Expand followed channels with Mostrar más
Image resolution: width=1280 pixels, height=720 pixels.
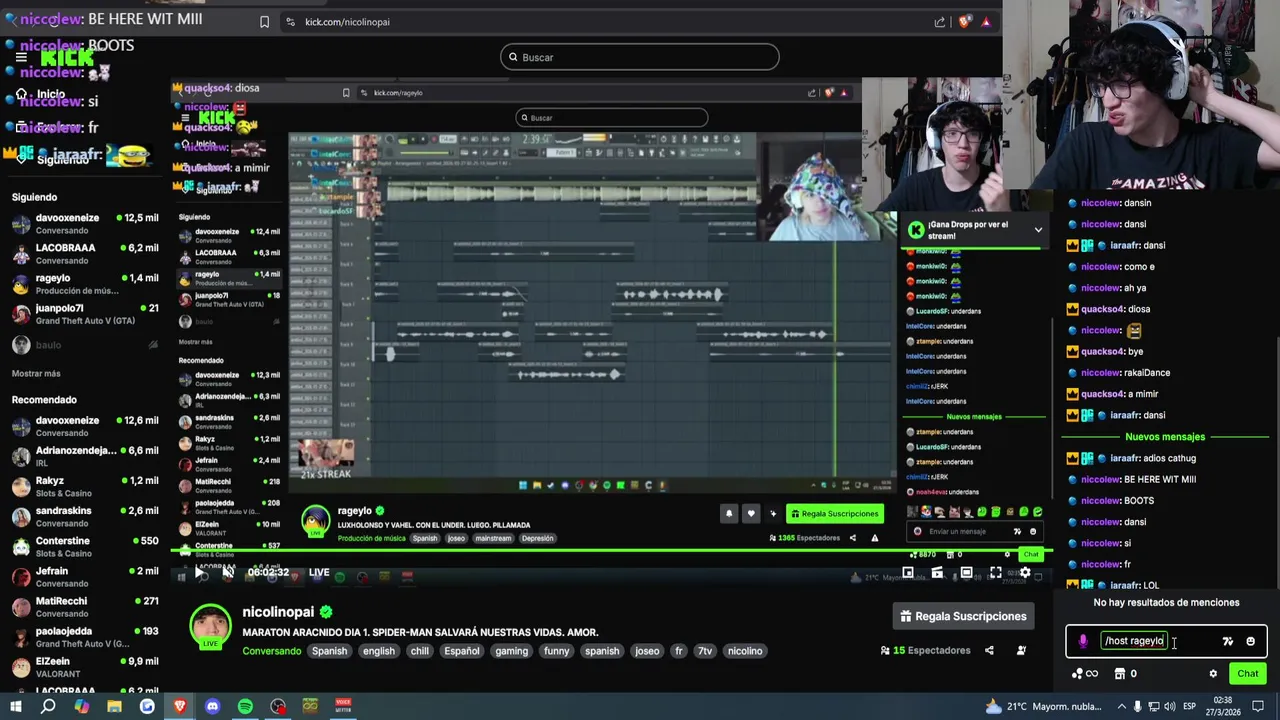click(36, 374)
